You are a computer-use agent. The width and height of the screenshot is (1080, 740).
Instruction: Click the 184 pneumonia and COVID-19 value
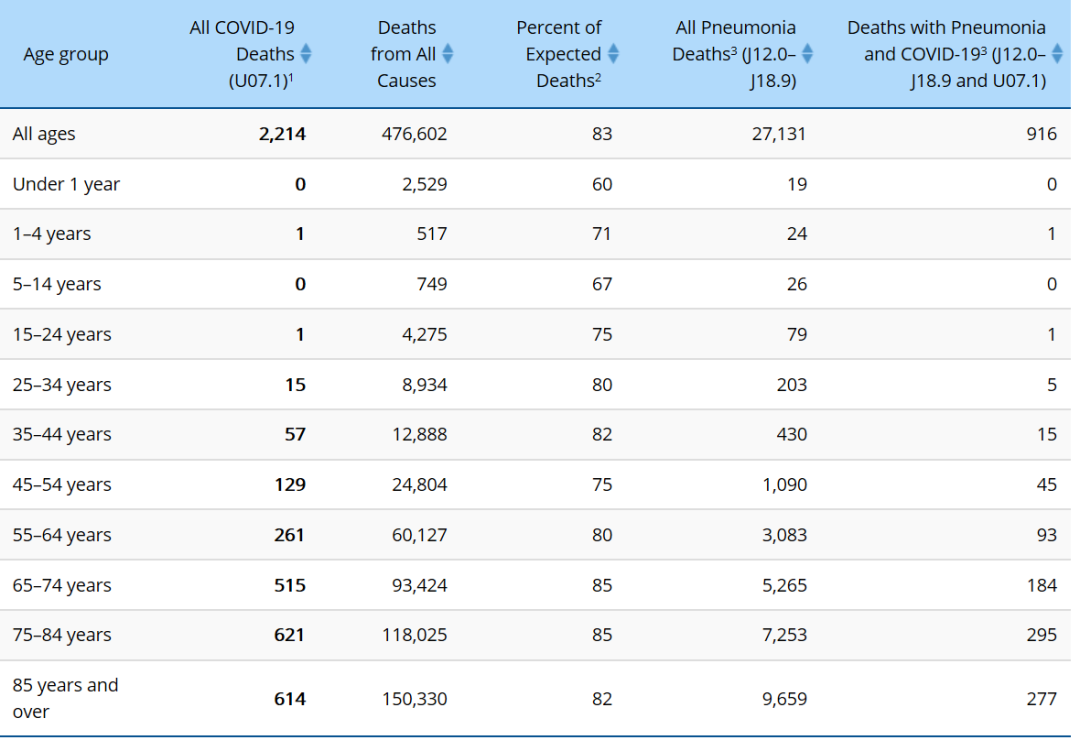click(1041, 585)
